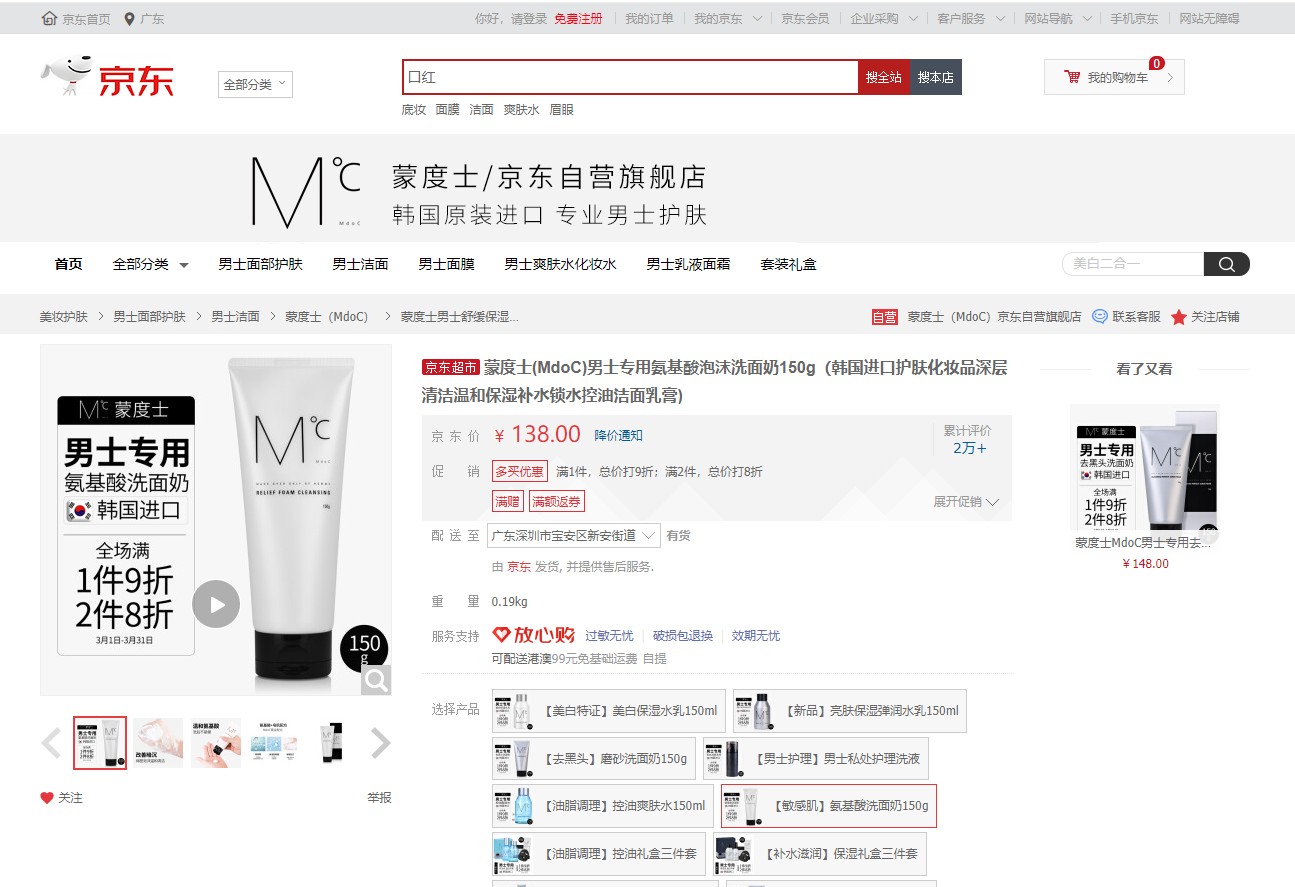Expand 我的京东 dropdown
The width and height of the screenshot is (1295, 887).
coord(728,19)
